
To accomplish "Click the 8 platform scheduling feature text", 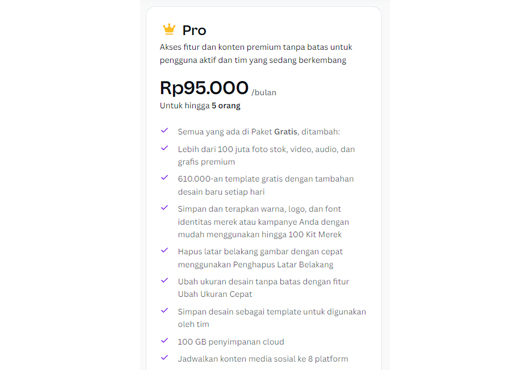I will 328,359.
